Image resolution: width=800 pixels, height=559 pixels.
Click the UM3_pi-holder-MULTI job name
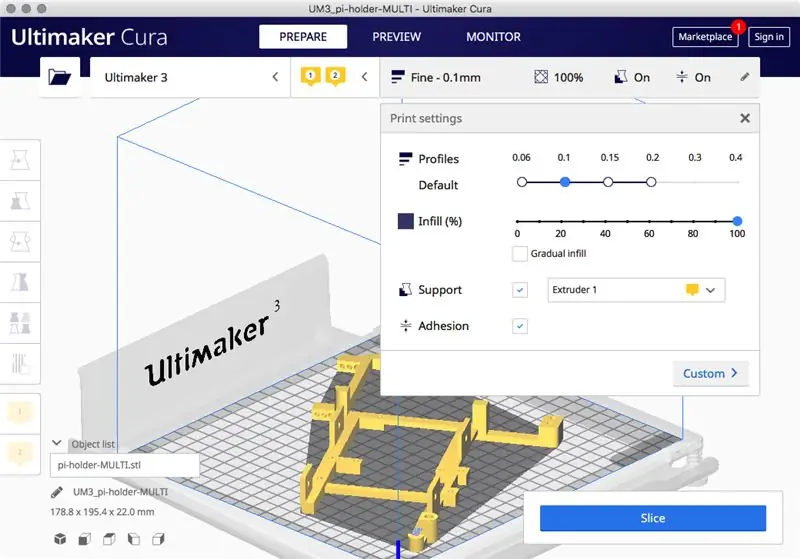click(x=120, y=492)
